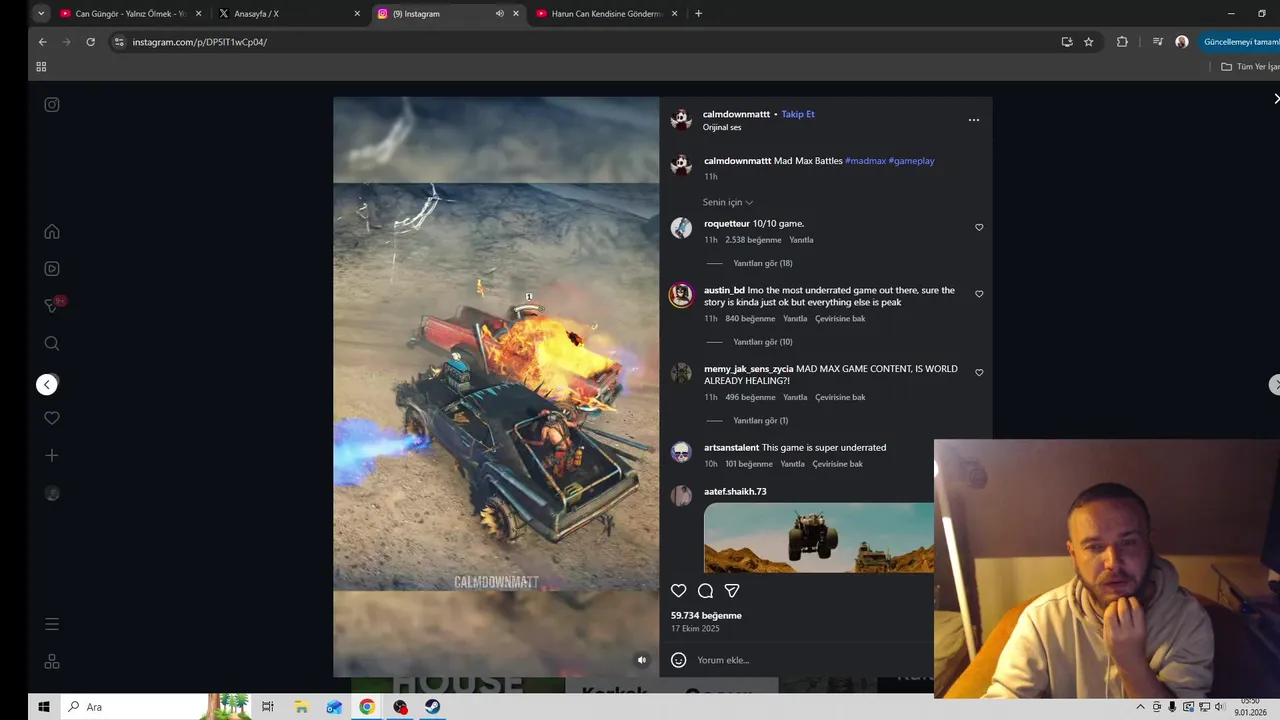This screenshot has height=720, width=1280.
Task: Click Instagram logo at sidebar top
Action: pyautogui.click(x=52, y=104)
